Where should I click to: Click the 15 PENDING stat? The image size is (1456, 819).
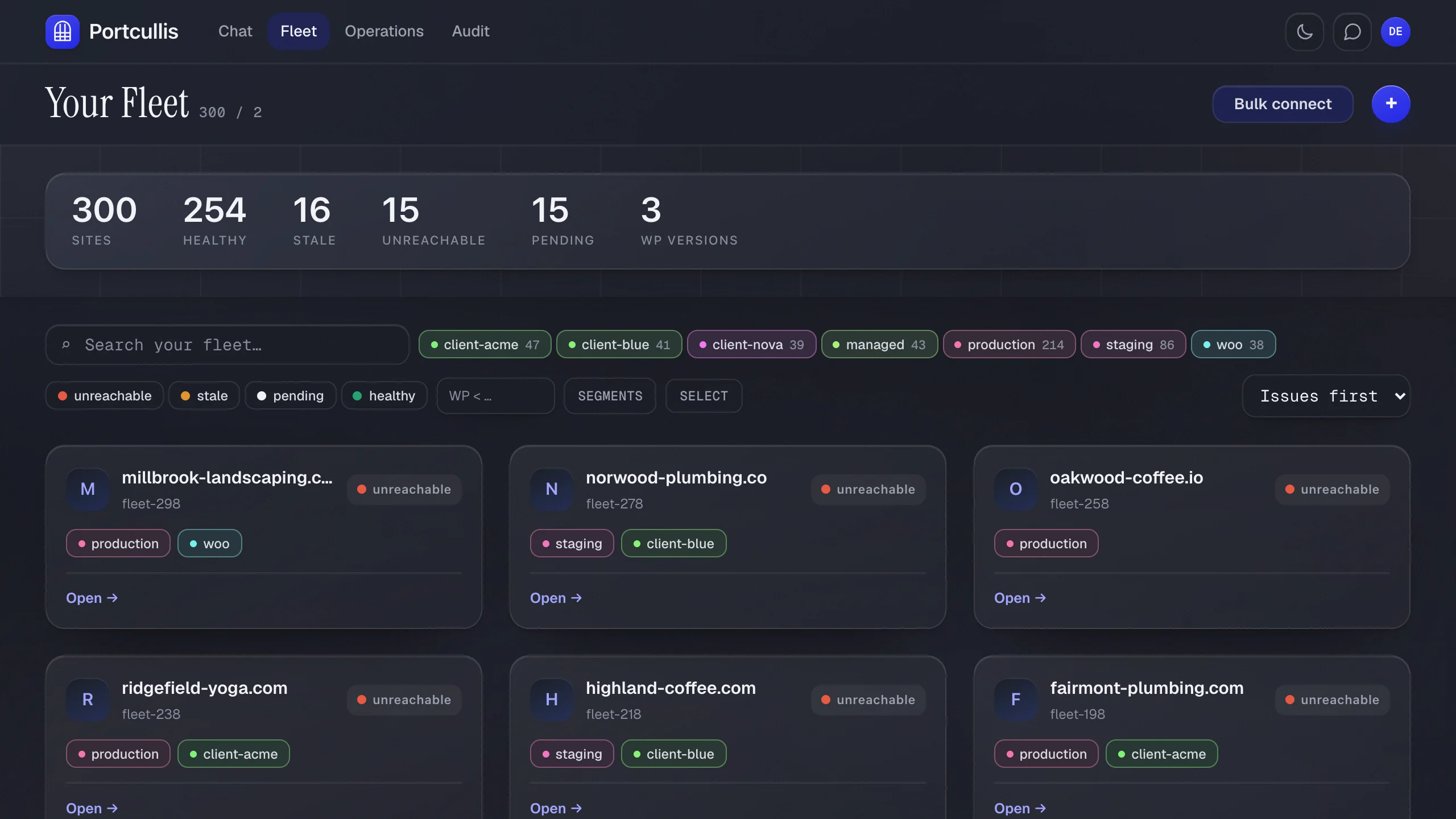click(563, 220)
